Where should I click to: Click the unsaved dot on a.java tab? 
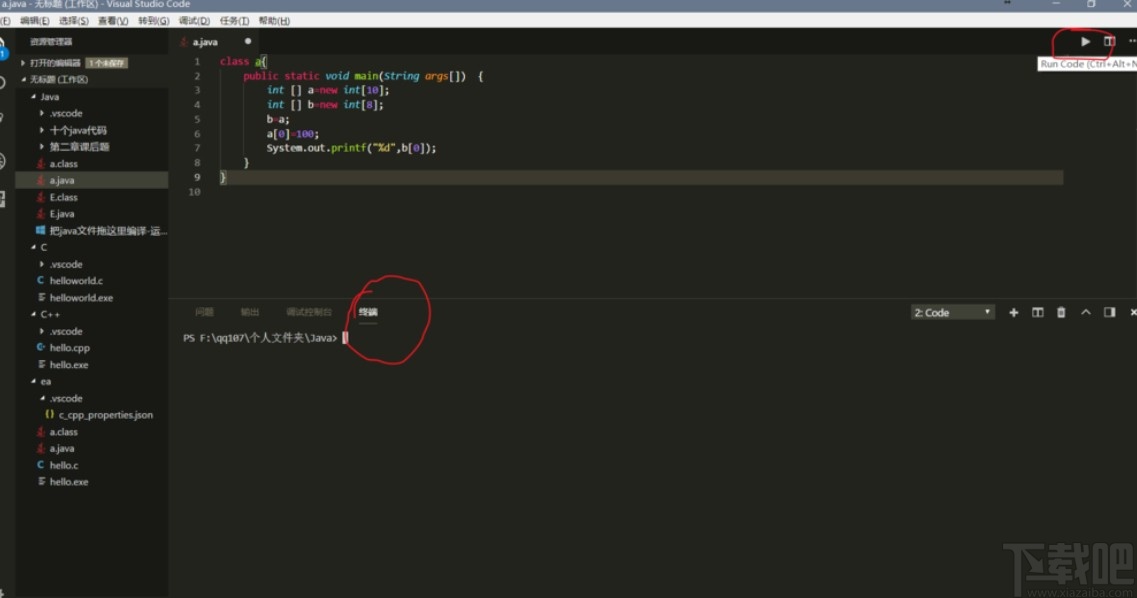pyautogui.click(x=248, y=41)
